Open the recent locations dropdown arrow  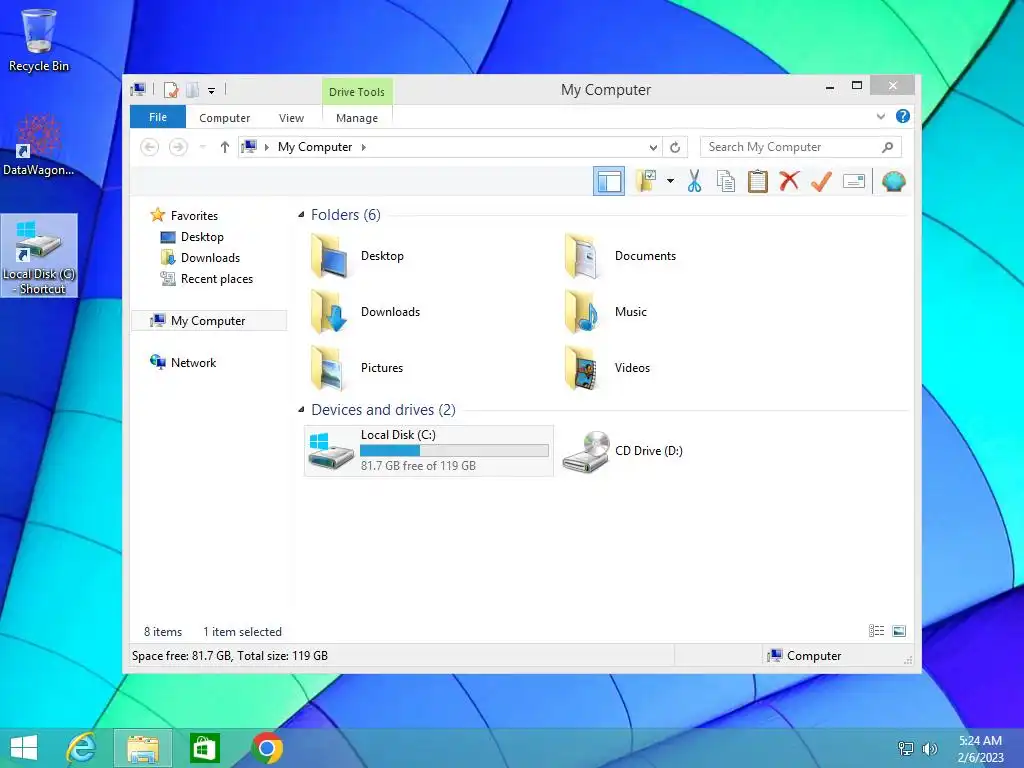pos(202,147)
